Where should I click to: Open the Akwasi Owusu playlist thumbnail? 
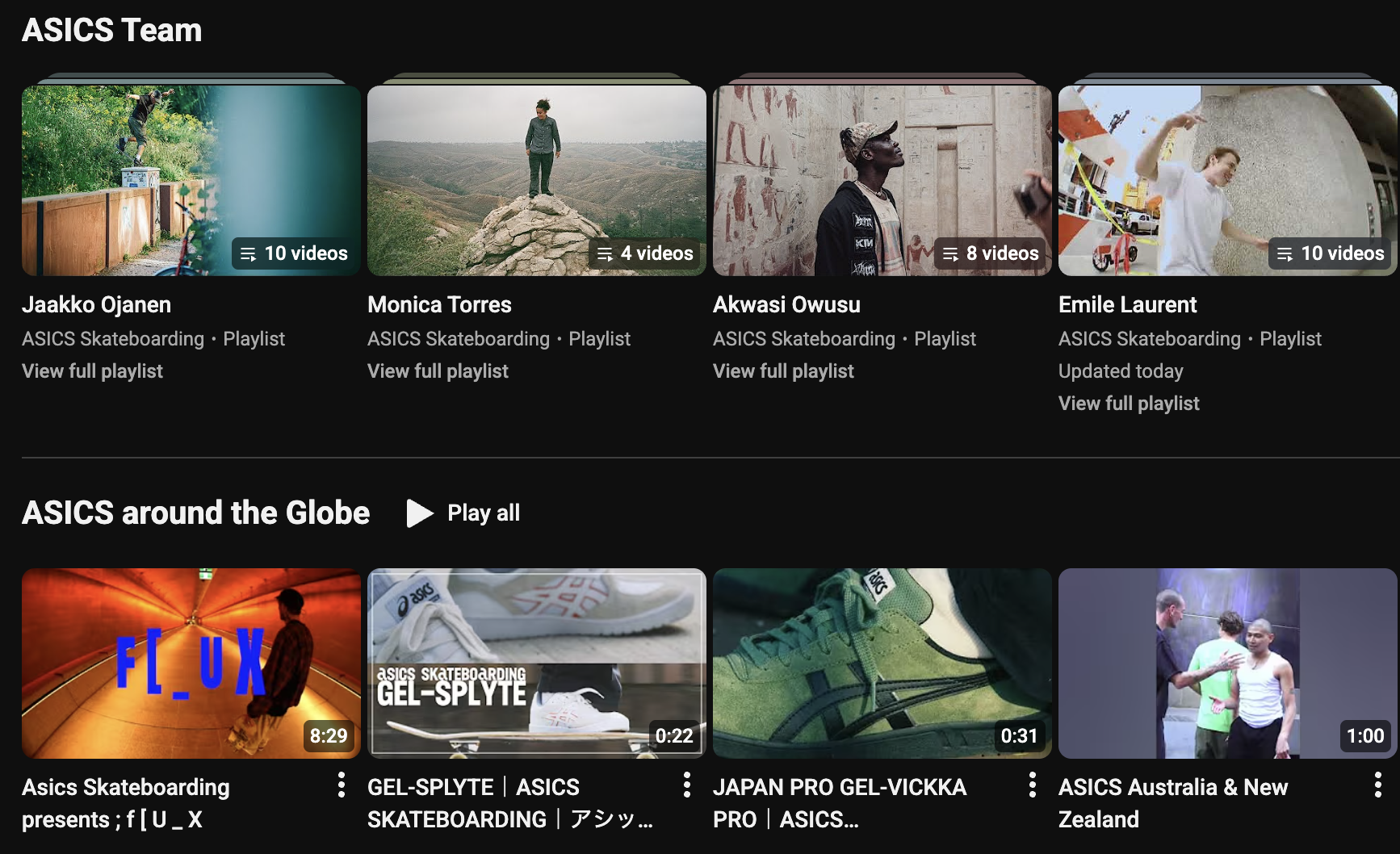tap(882, 181)
